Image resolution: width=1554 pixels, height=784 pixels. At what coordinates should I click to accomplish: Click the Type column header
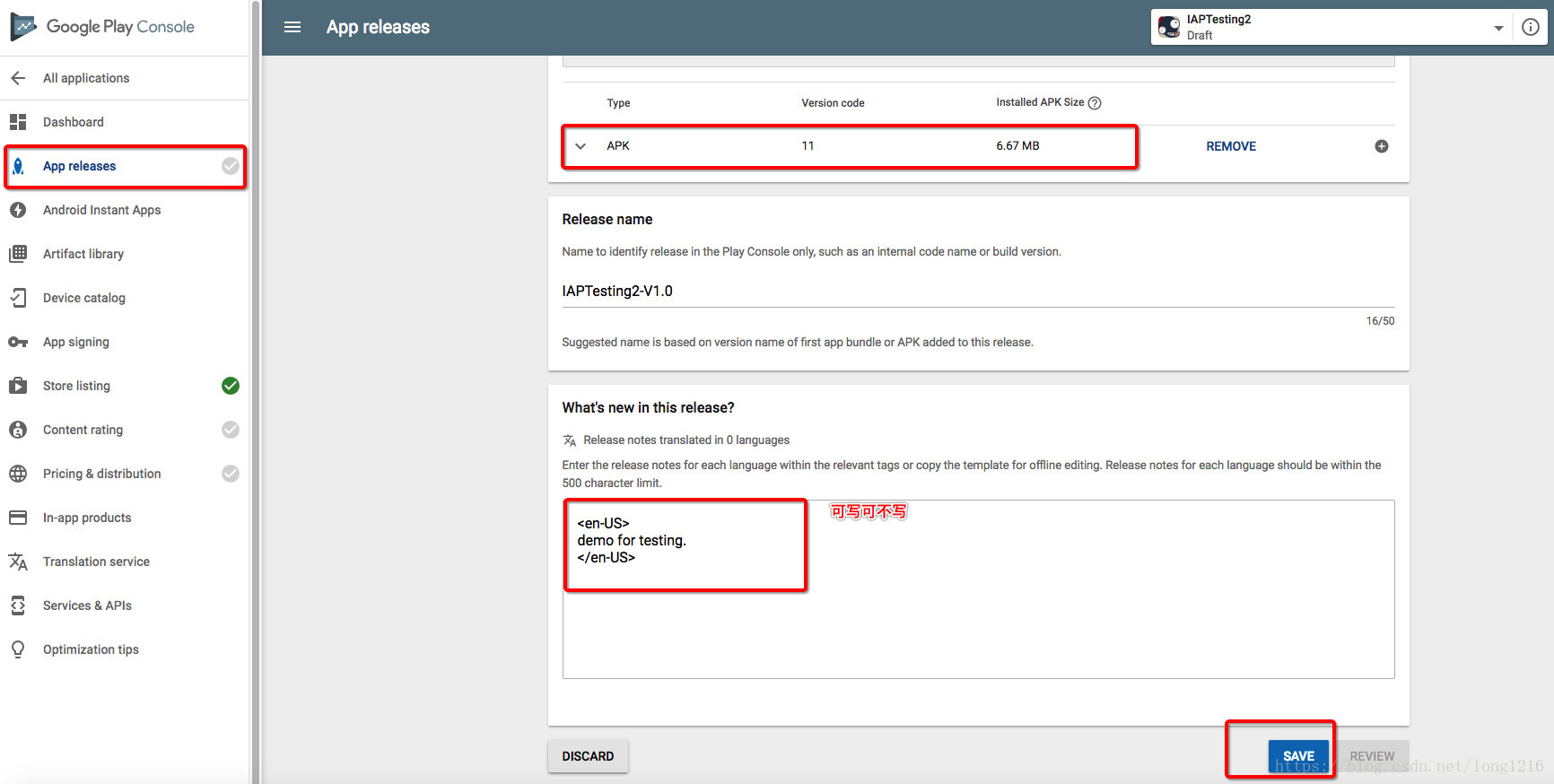pyautogui.click(x=618, y=103)
